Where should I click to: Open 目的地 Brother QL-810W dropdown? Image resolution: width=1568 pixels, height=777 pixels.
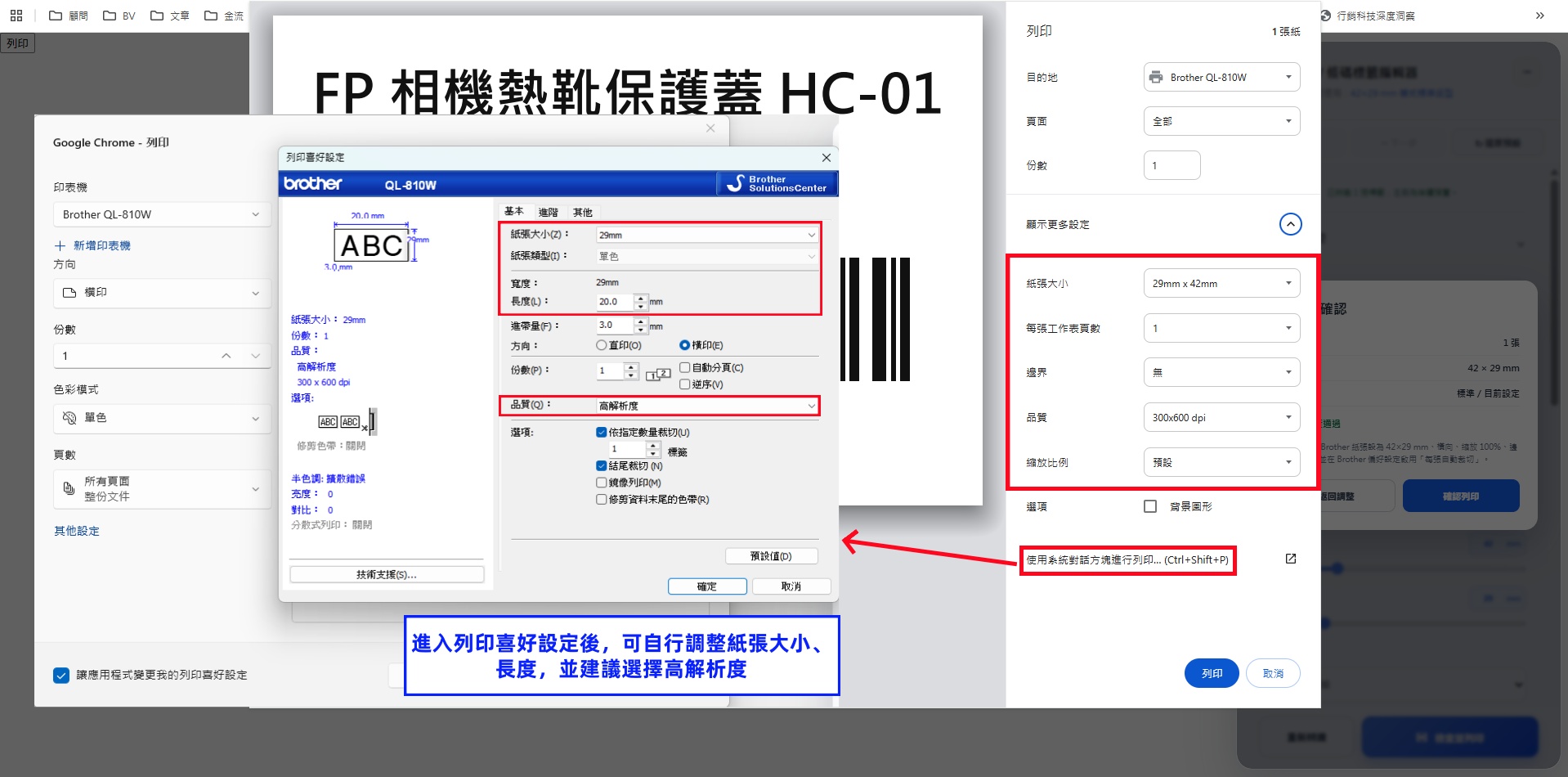[x=1221, y=77]
